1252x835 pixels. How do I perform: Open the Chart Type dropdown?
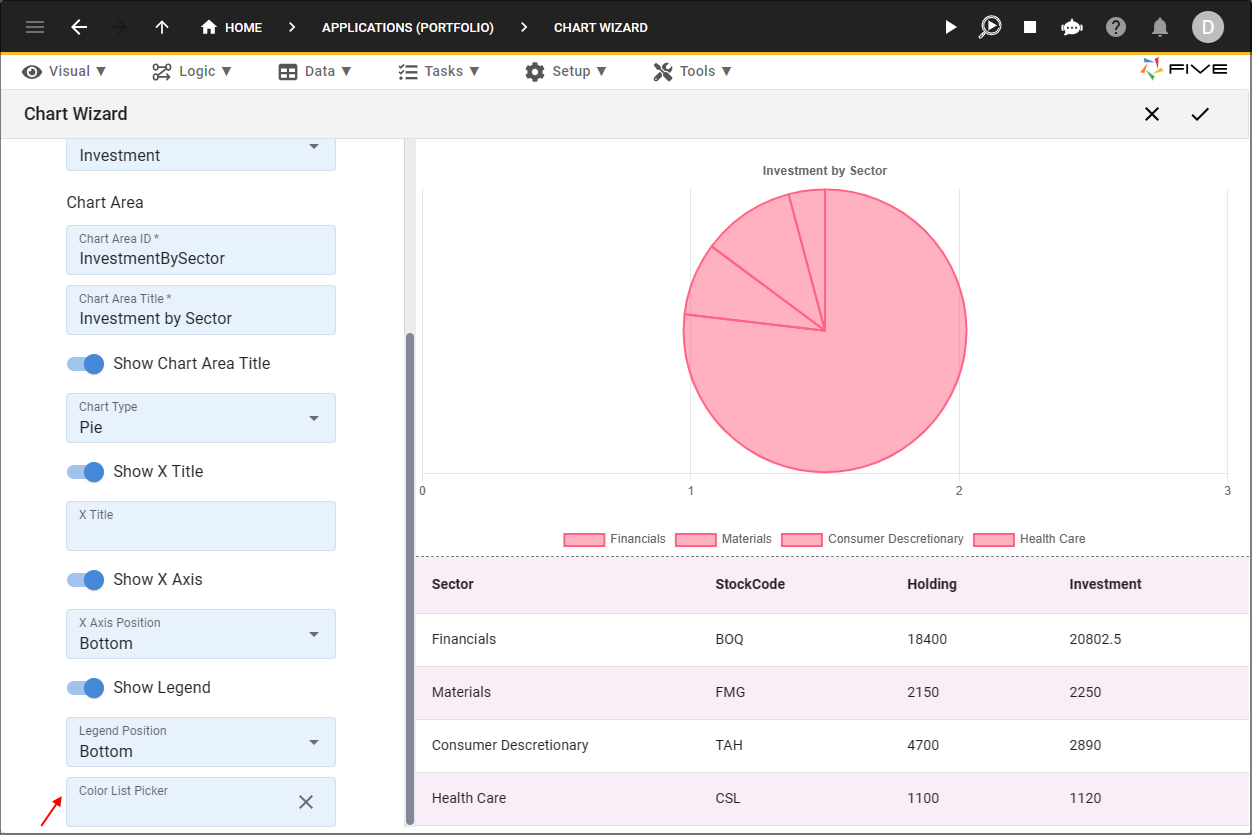[x=201, y=418]
